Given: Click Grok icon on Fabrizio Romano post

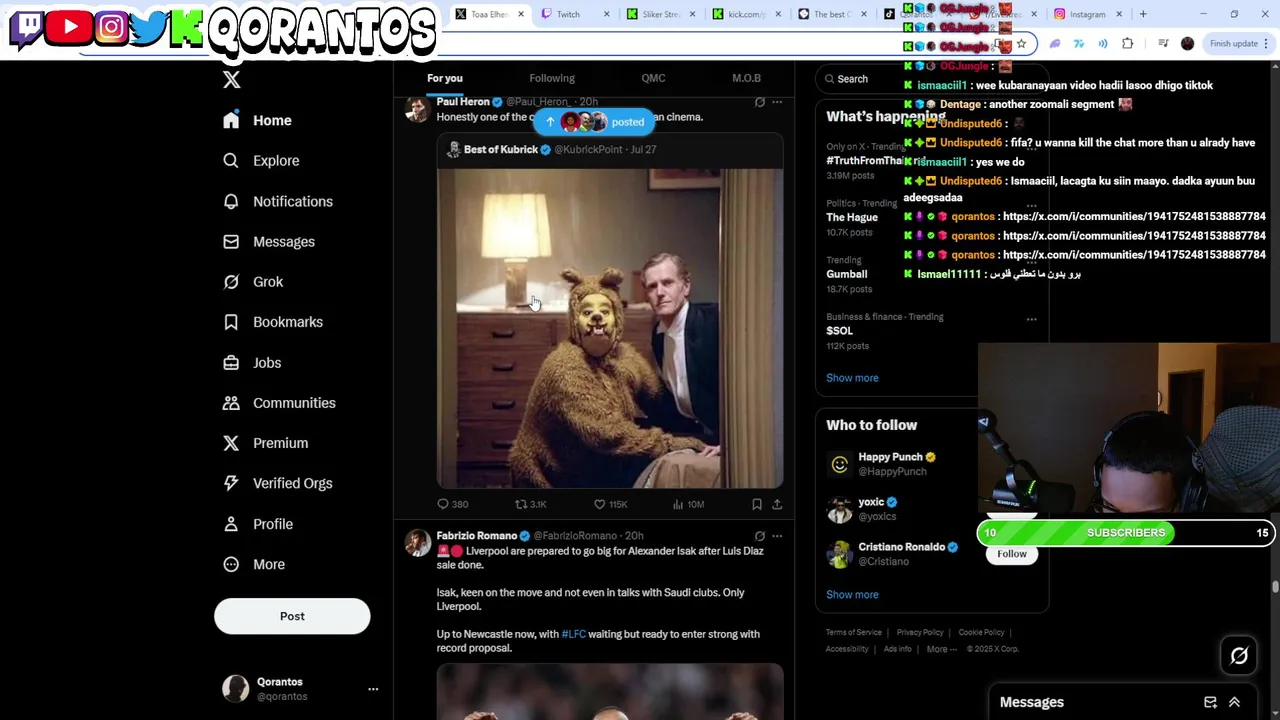Looking at the screenshot, I should tap(760, 536).
